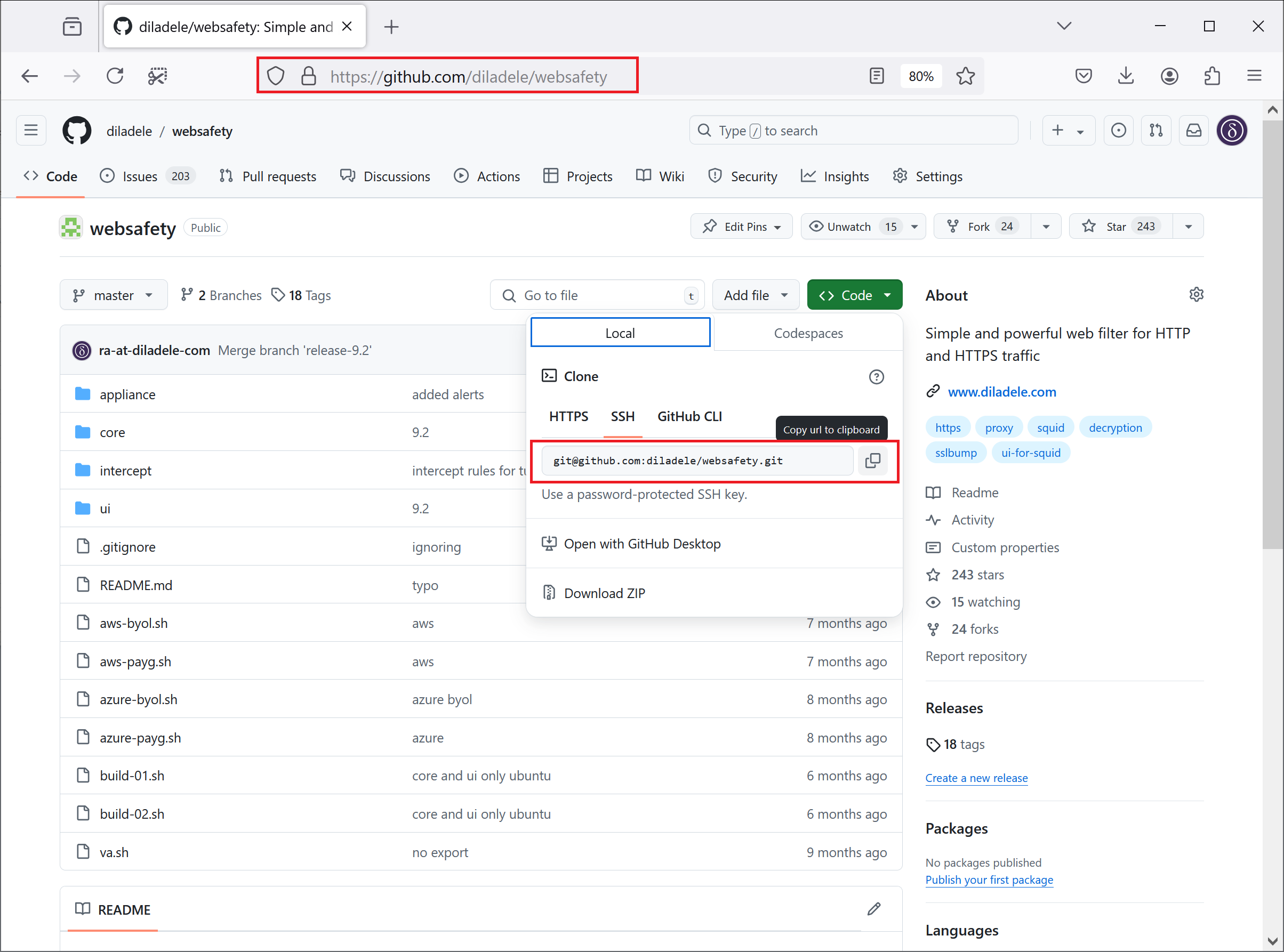Open a new browser tab
1284x952 pixels.
click(391, 27)
